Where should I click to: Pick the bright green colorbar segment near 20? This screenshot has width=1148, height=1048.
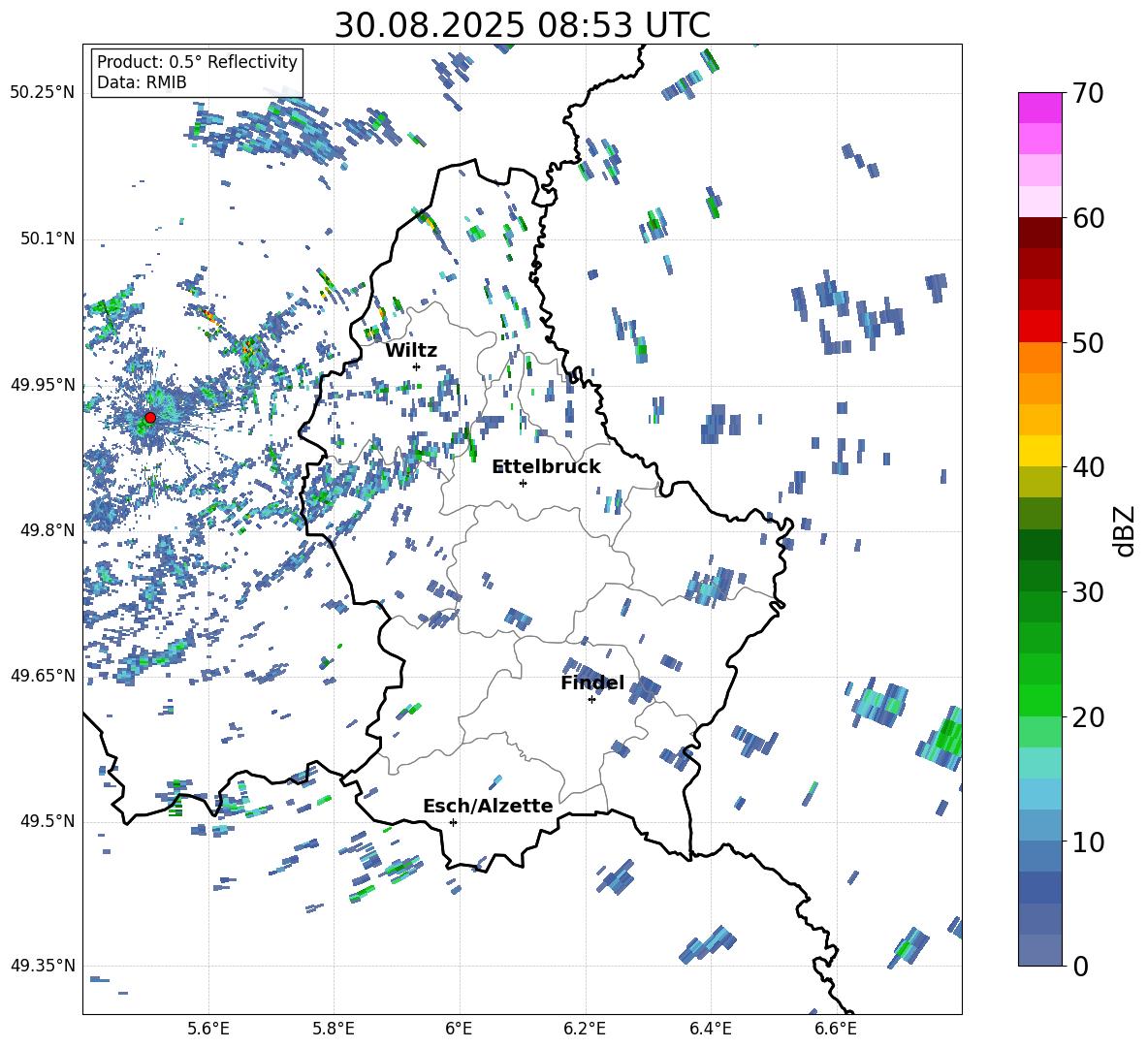pyautogui.click(x=1039, y=700)
